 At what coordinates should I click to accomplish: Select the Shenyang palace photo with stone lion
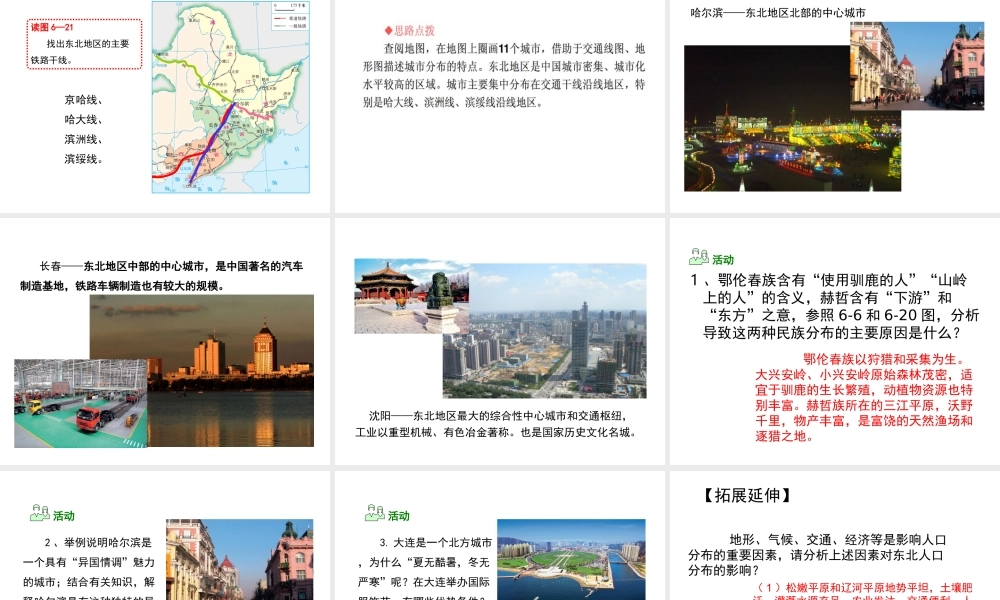coord(411,296)
